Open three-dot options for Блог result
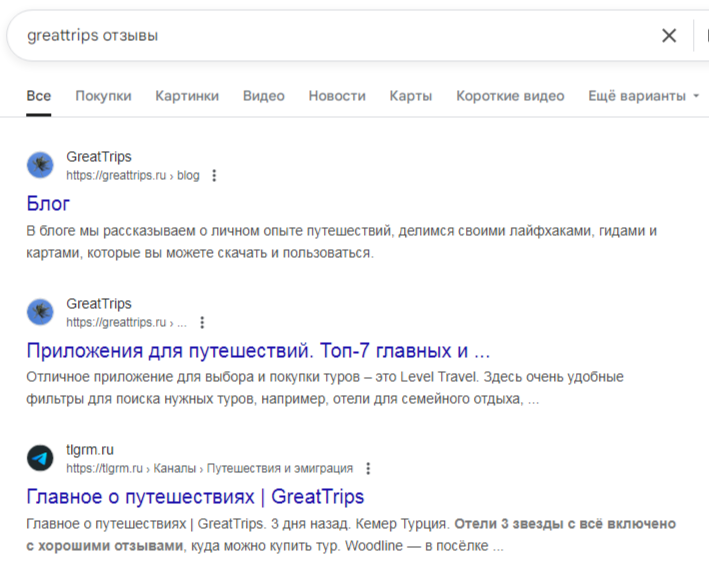709x572 pixels. coord(213,176)
